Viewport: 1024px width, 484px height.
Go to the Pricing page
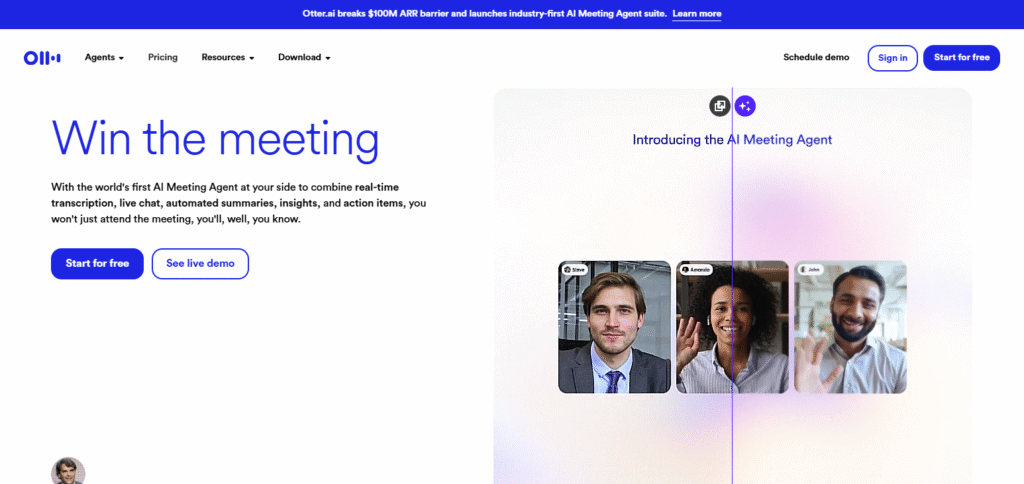point(163,57)
